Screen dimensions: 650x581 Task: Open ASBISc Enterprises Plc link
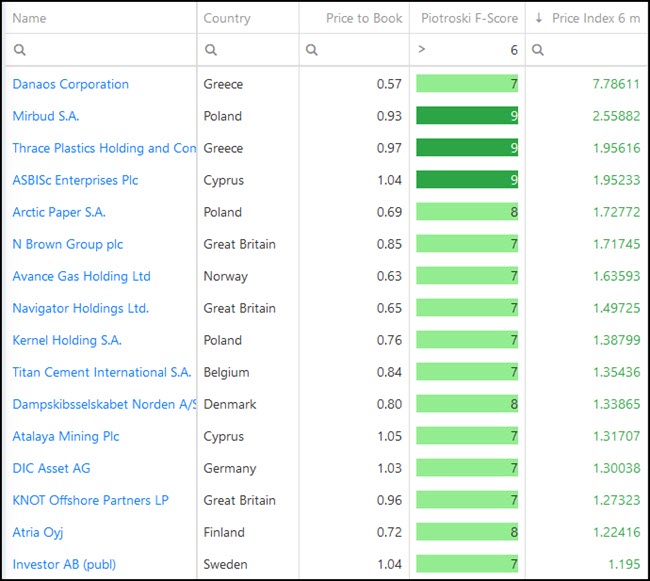(75, 180)
